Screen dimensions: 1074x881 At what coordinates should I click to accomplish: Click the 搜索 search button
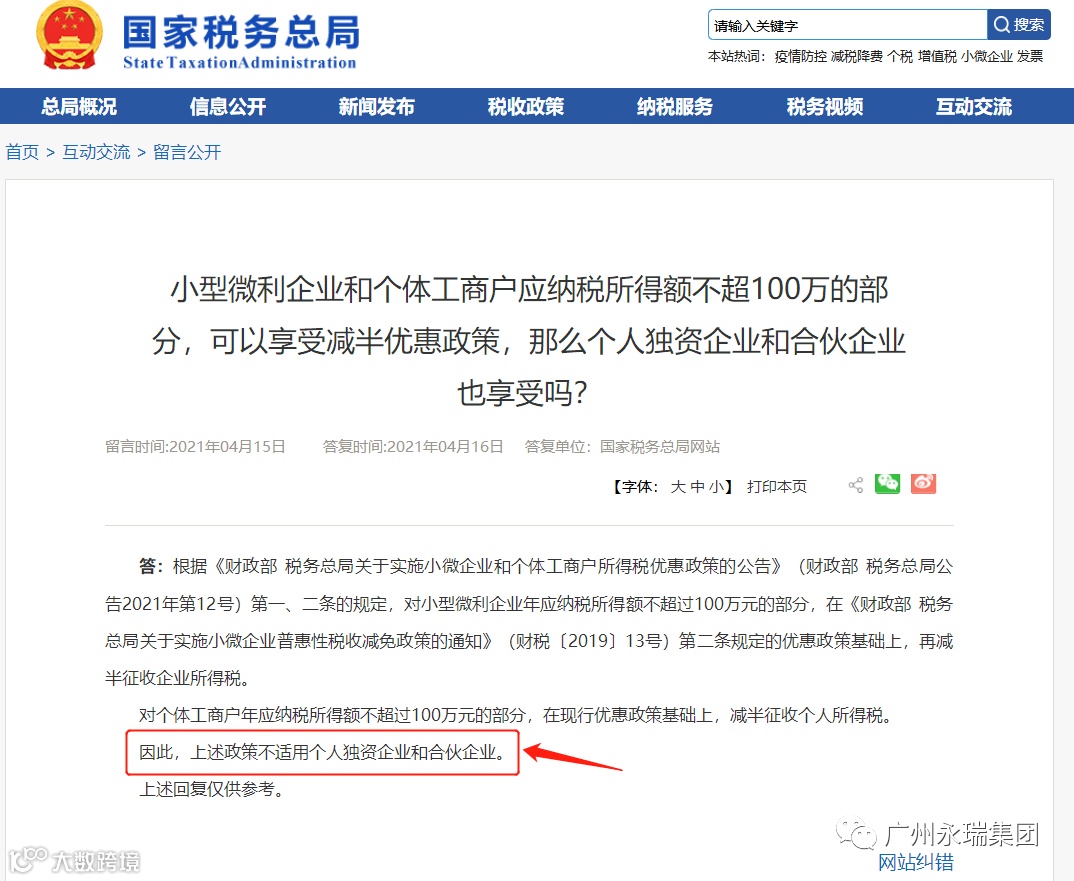coord(1019,25)
